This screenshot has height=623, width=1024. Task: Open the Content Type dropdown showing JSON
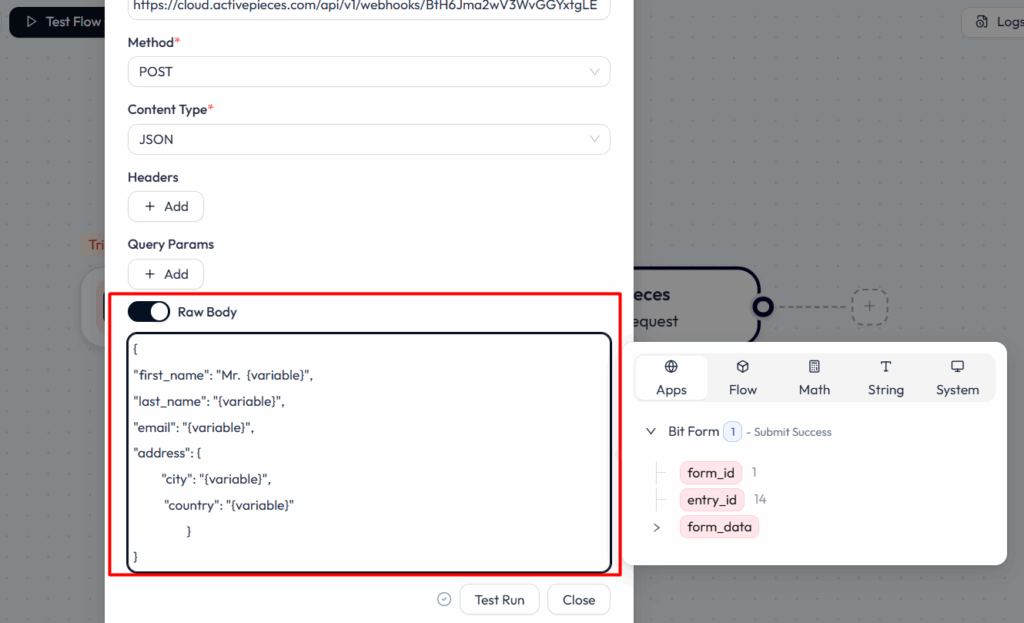tap(369, 139)
